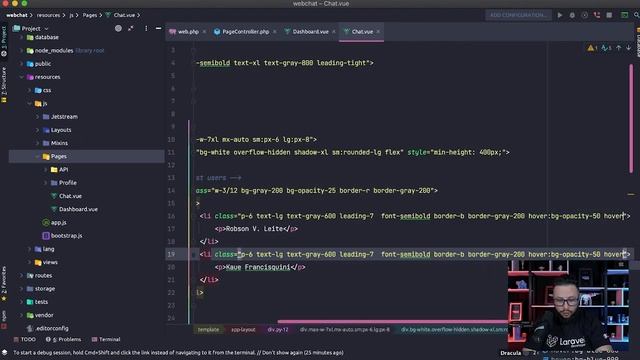Click the Search Everywhere magnifier icon
This screenshot has height=360, width=640.
coord(636,15)
